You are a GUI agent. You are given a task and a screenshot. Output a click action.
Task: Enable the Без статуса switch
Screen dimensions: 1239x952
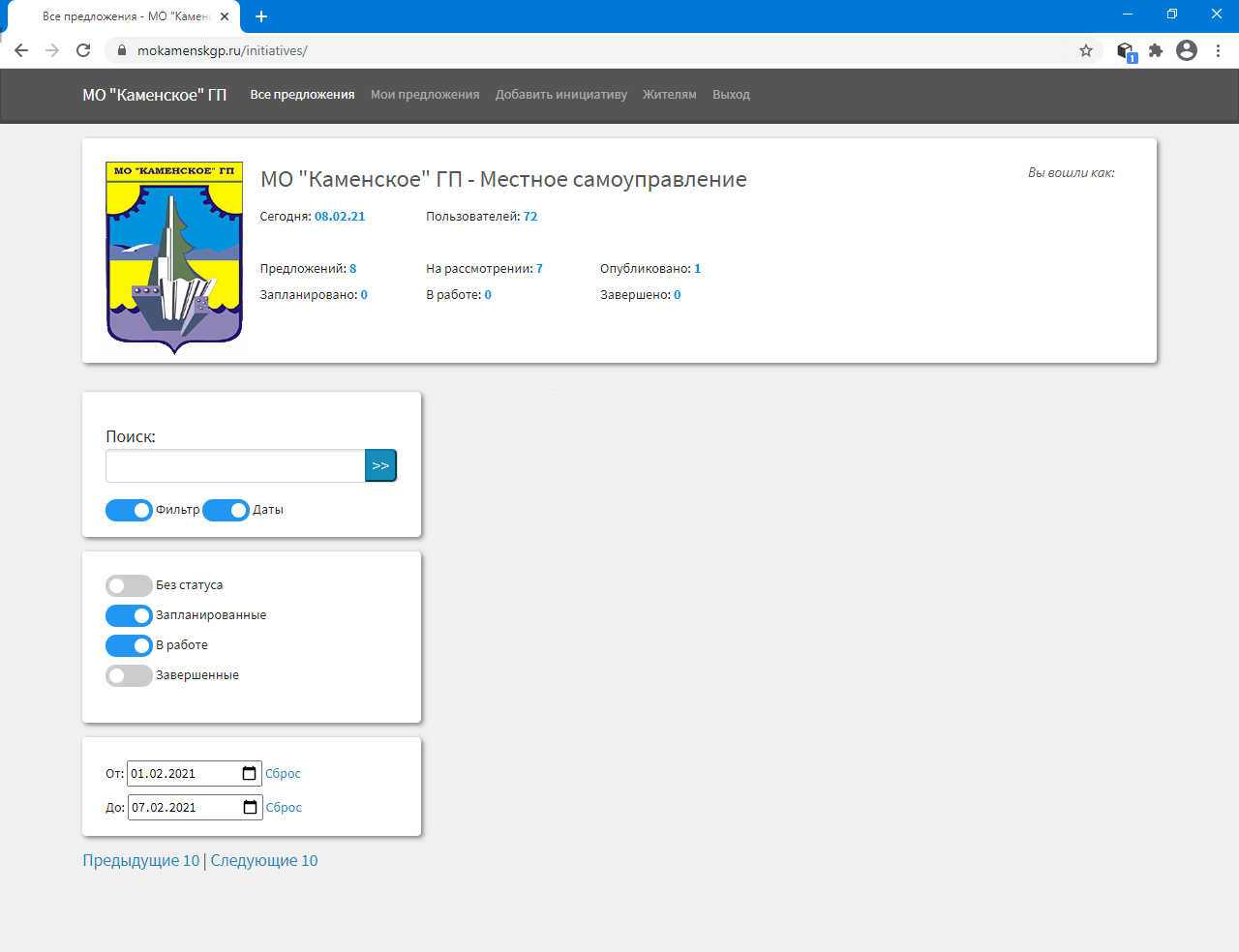click(x=129, y=585)
